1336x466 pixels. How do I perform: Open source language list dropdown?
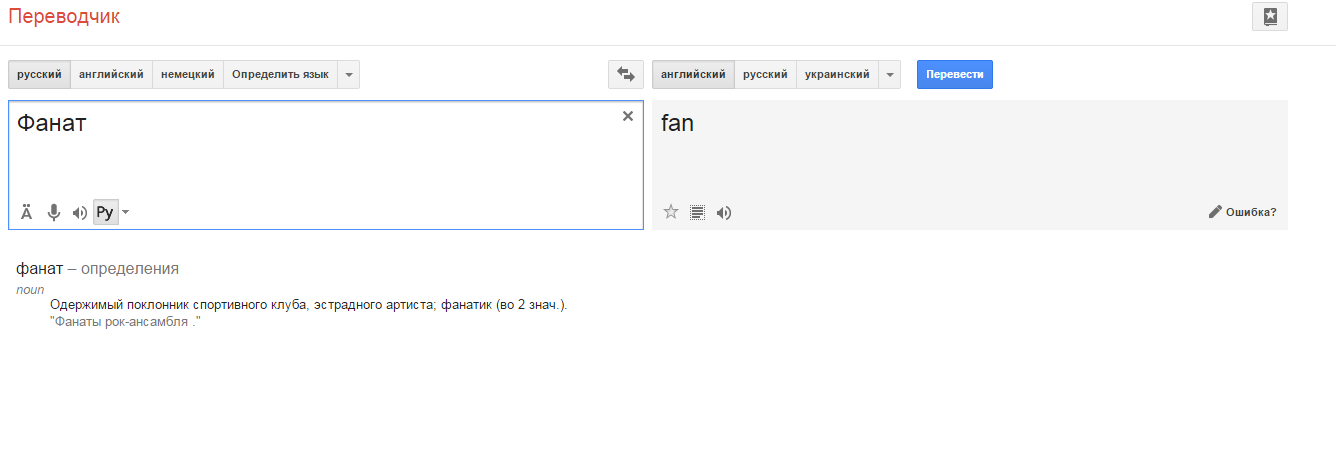(x=348, y=74)
